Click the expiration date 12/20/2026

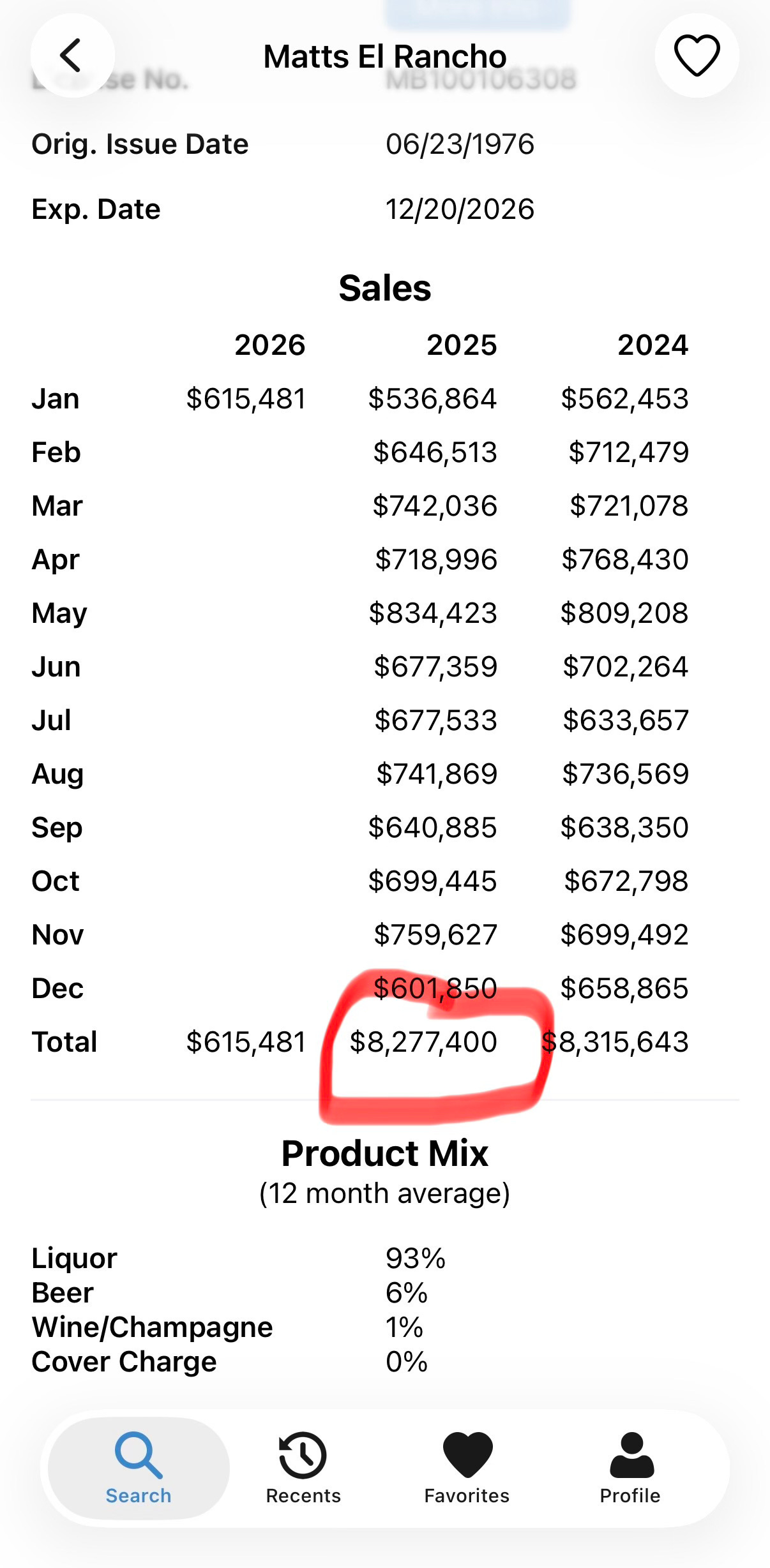tap(460, 209)
